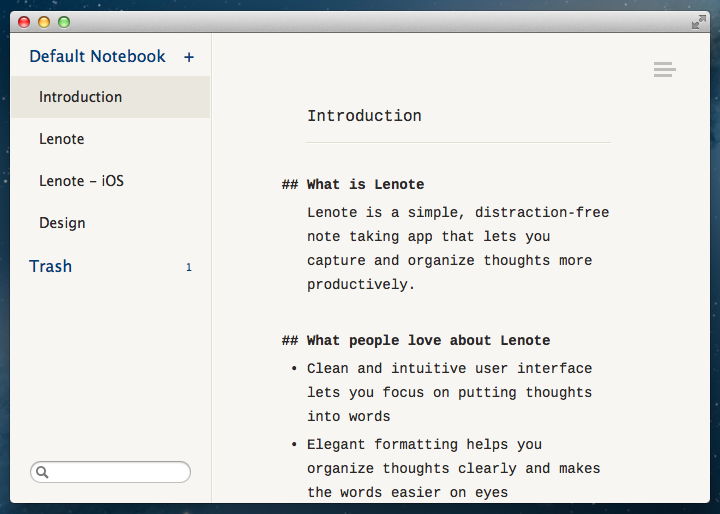Click the line 'lets you focus on putting thoughts'
Viewport: 720px width, 514px height.
tap(450, 392)
